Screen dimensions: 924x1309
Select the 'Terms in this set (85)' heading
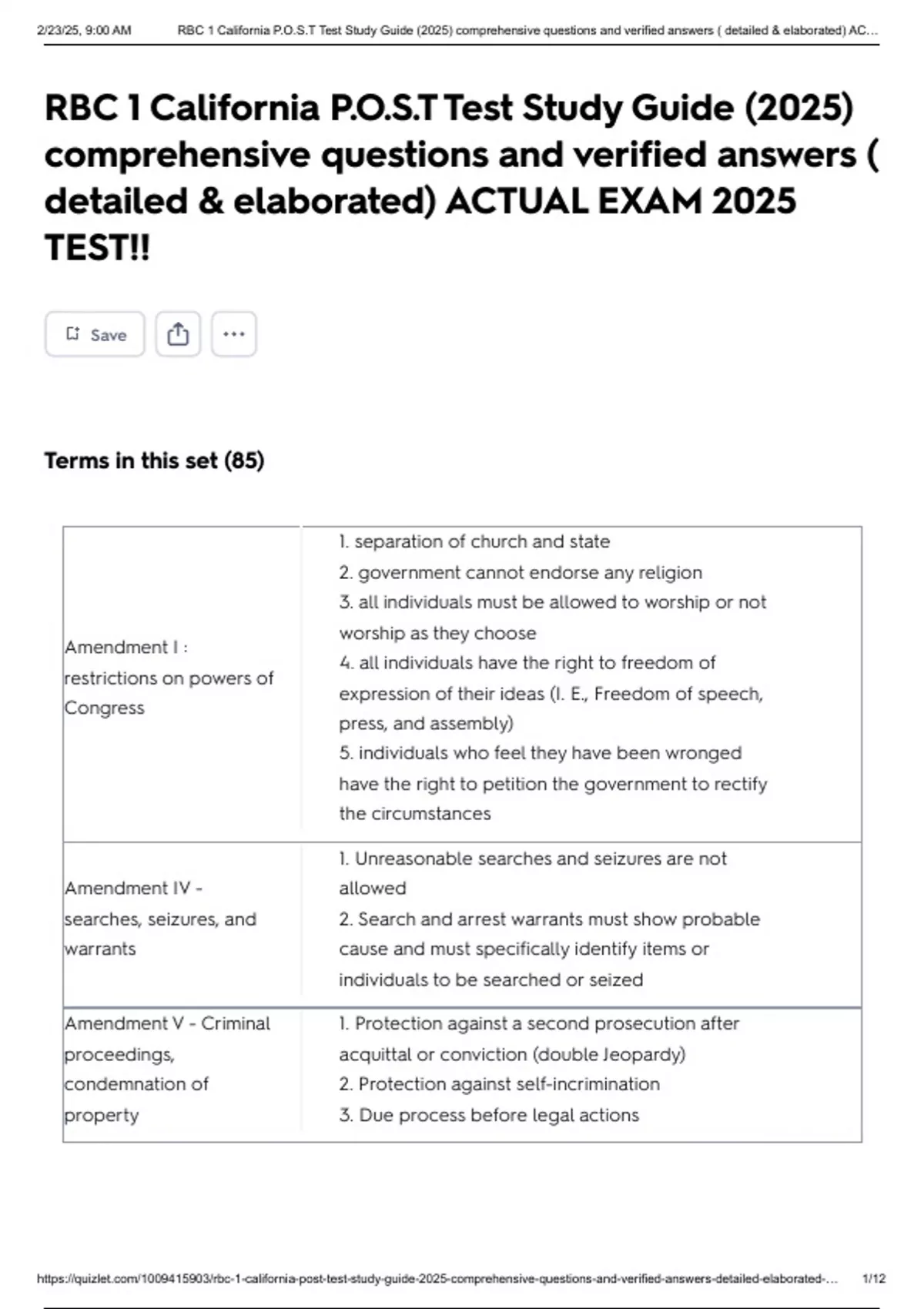(154, 460)
